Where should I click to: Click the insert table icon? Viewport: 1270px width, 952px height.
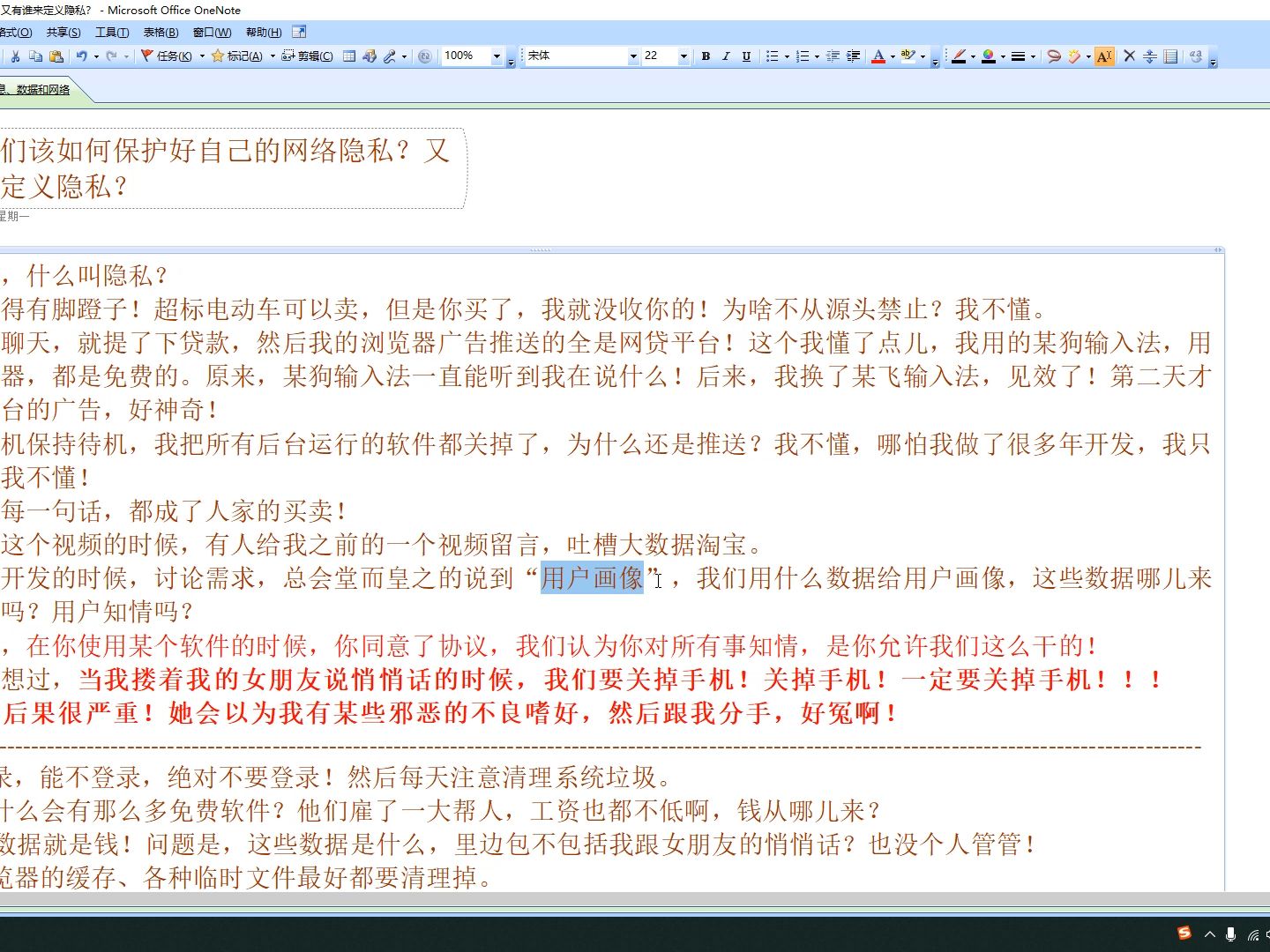(349, 56)
